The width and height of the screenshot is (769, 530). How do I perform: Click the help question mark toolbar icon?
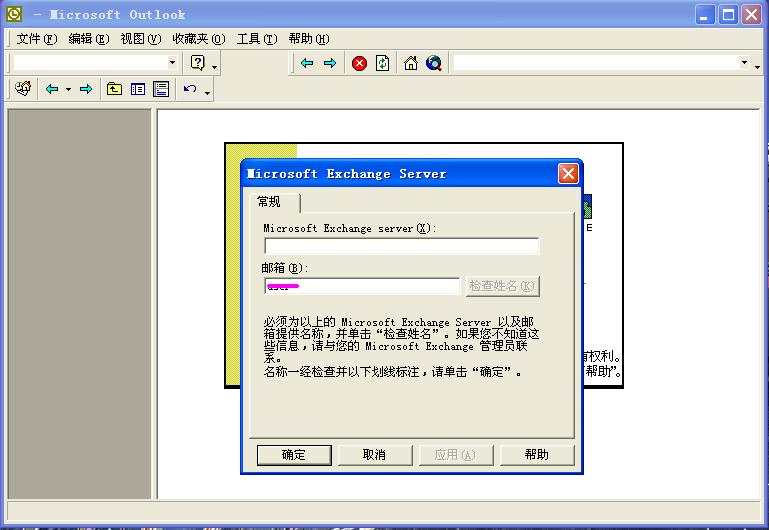pyautogui.click(x=197, y=63)
